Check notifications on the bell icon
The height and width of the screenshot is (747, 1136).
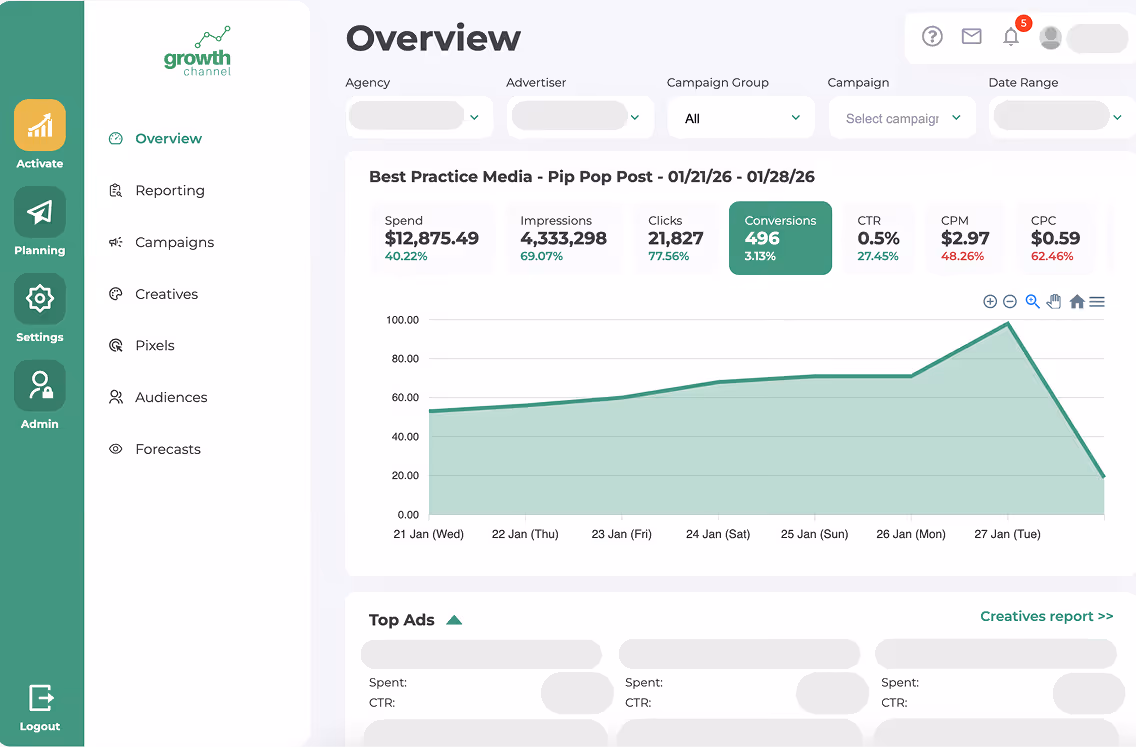1011,37
